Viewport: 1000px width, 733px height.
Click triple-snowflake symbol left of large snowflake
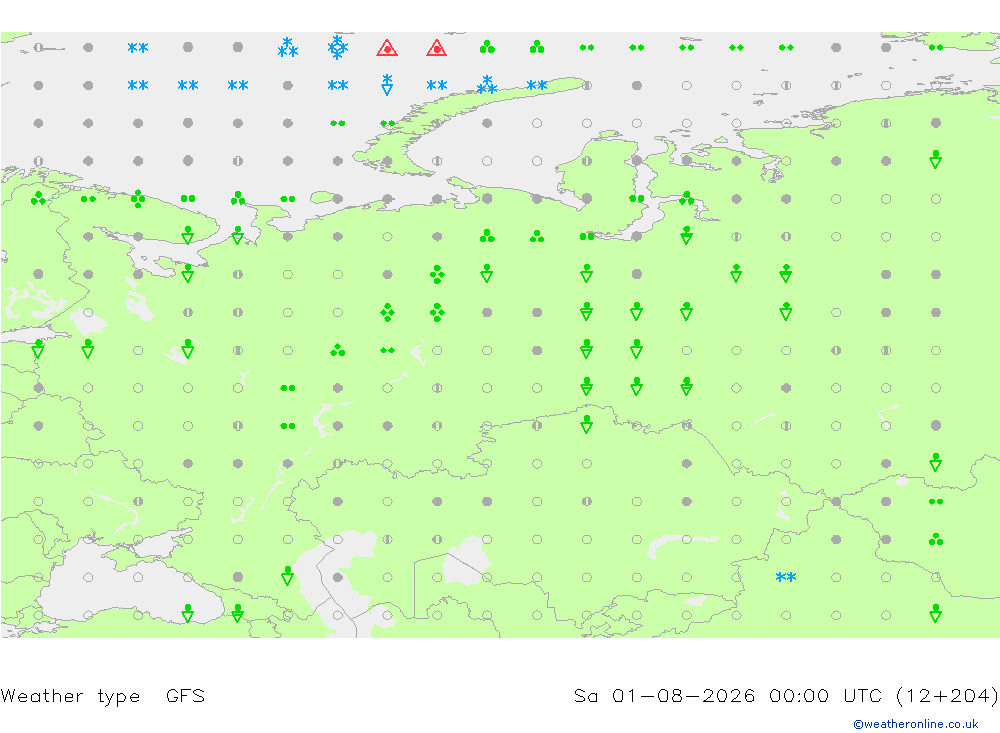[x=288, y=47]
